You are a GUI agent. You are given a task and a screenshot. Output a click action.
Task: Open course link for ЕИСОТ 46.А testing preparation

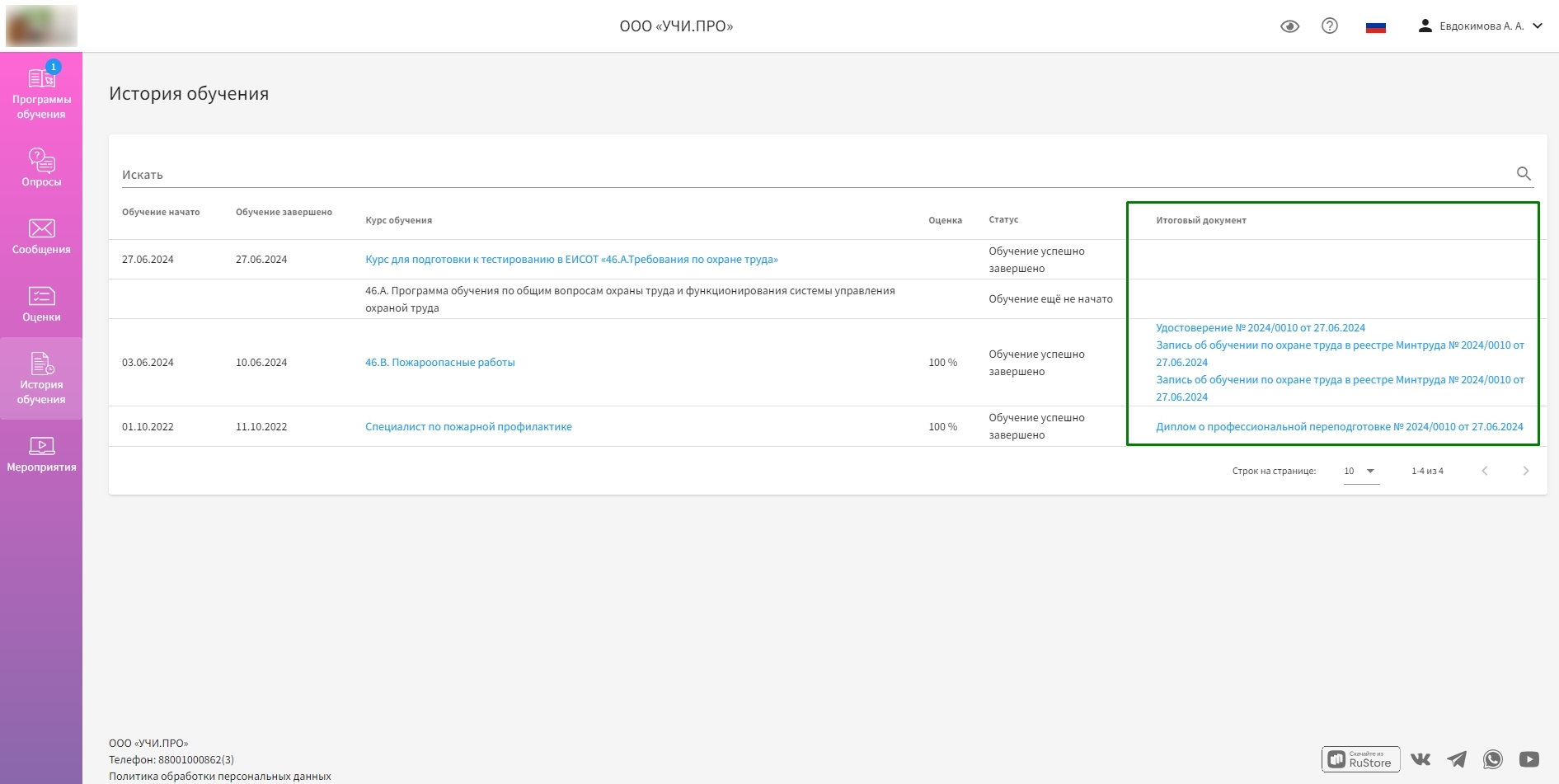(571, 259)
